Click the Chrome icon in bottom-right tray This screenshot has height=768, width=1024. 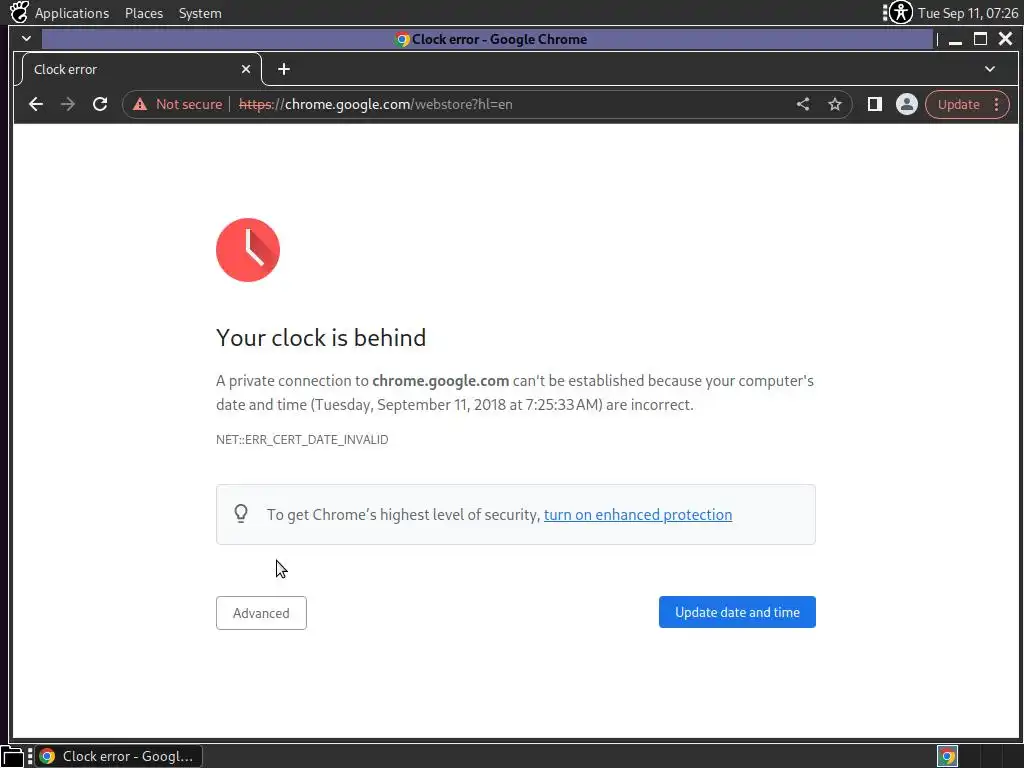tap(948, 756)
